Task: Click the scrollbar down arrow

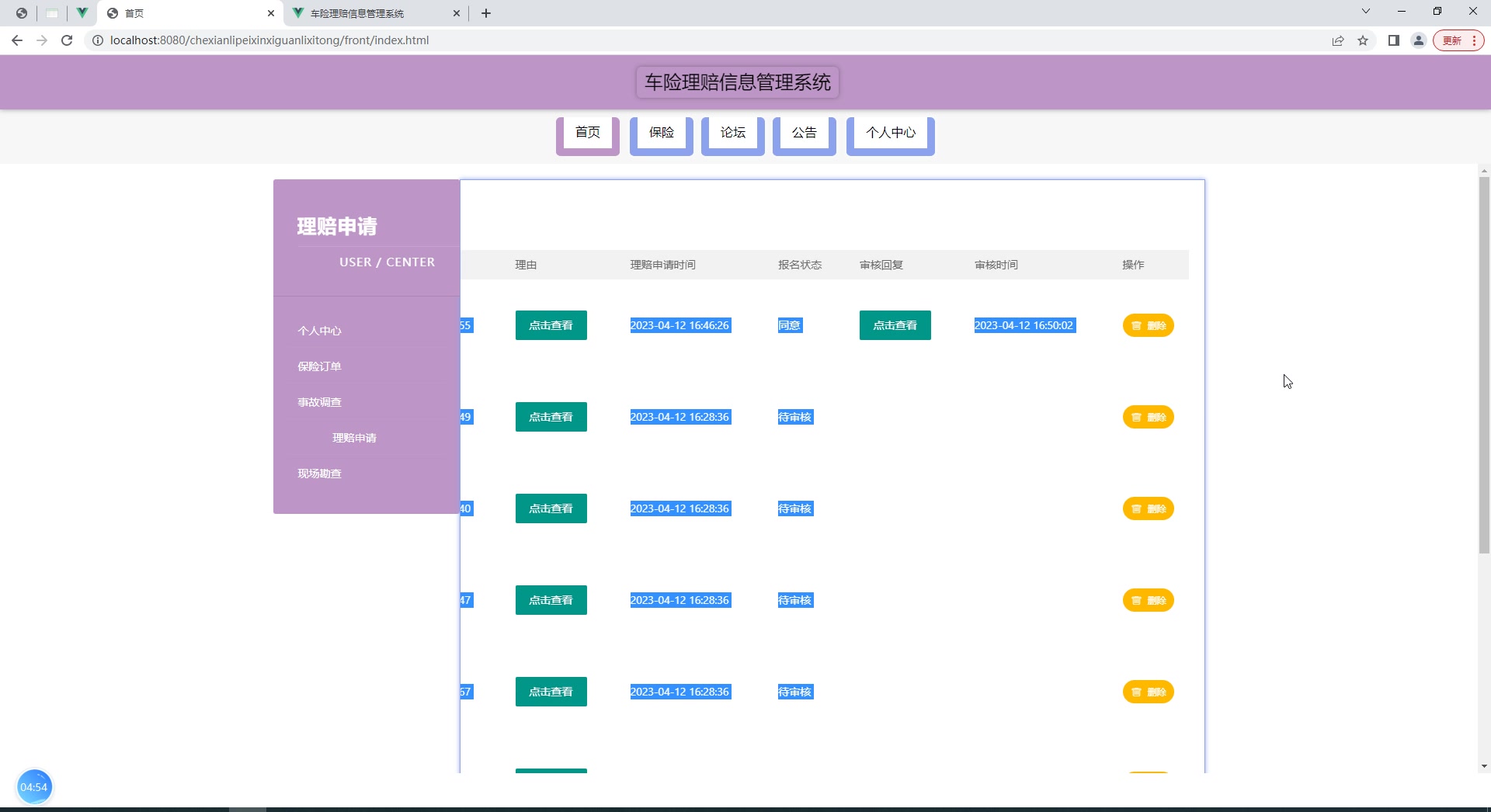Action: point(1484,766)
